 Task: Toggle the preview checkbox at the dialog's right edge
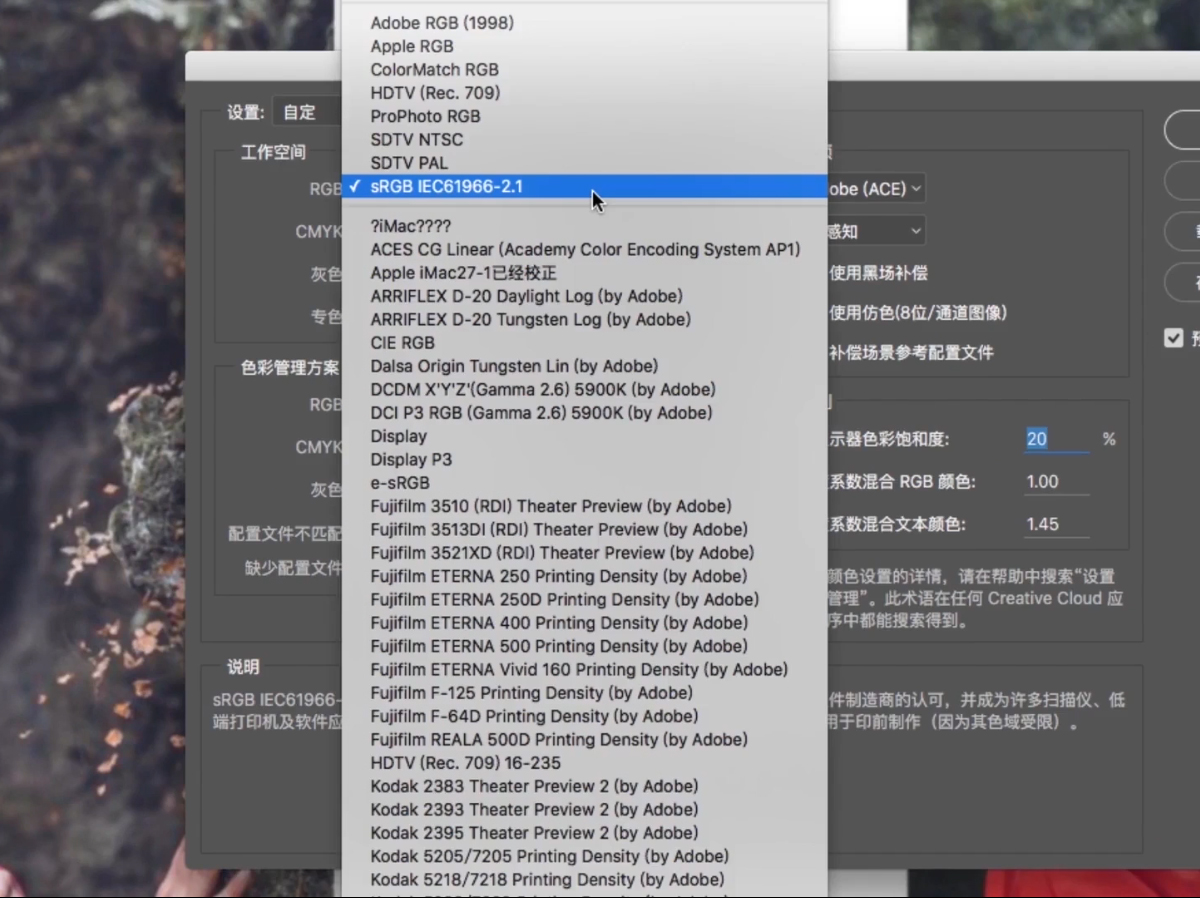point(1174,338)
